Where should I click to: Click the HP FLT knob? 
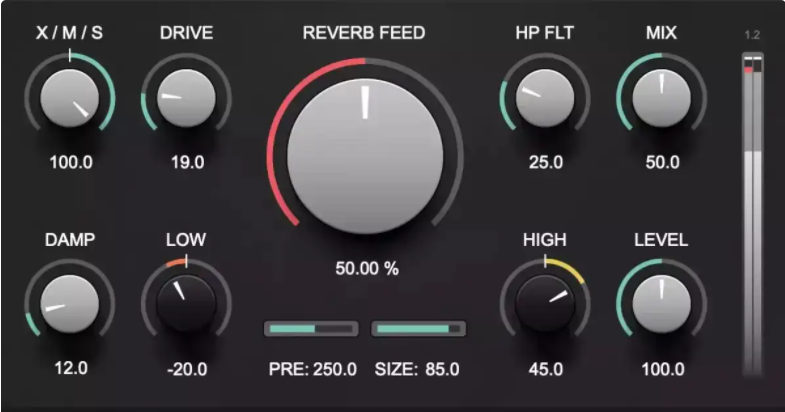click(x=545, y=99)
